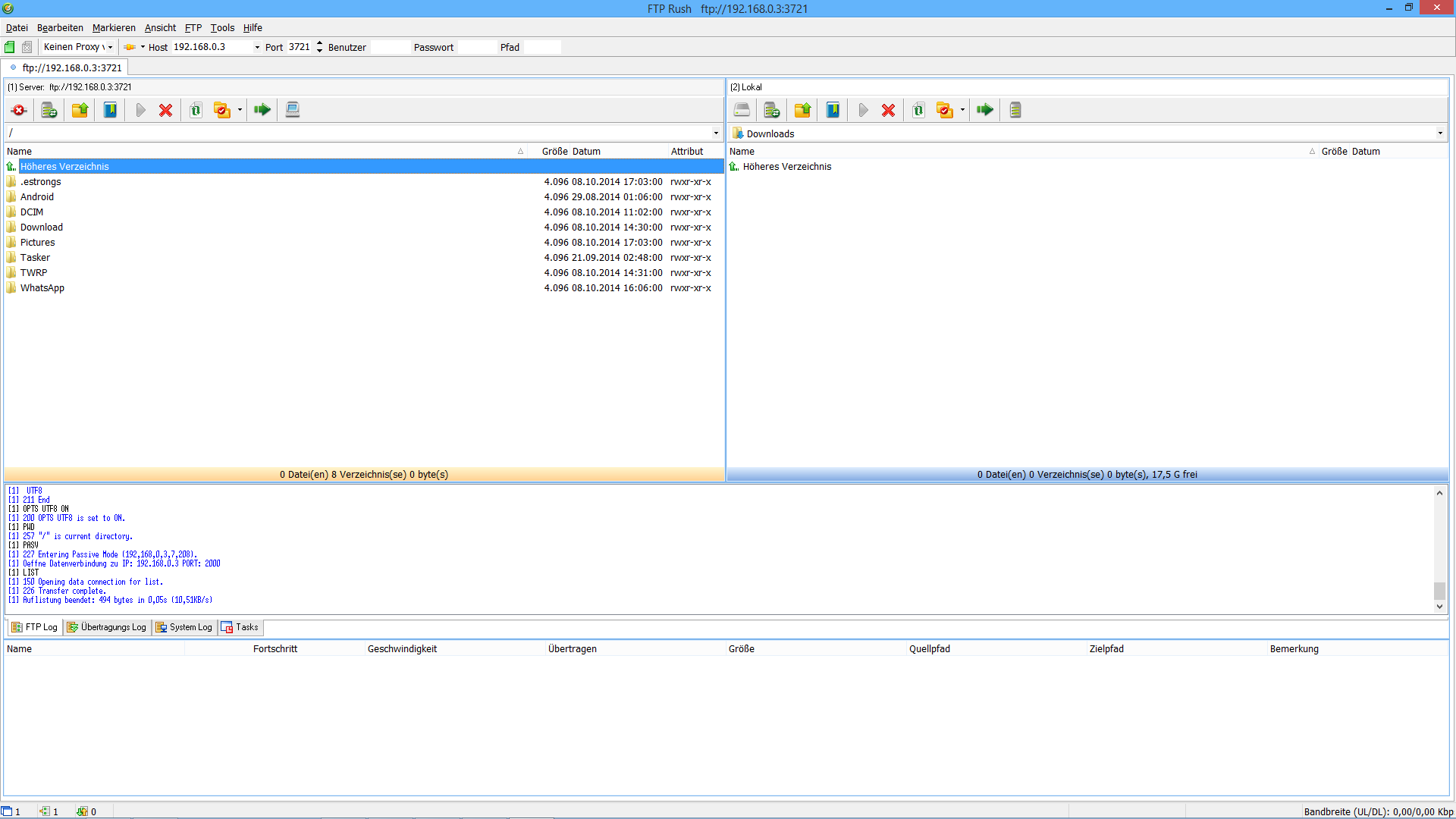Click the green transfer arrow in the local toolbar

pos(984,111)
